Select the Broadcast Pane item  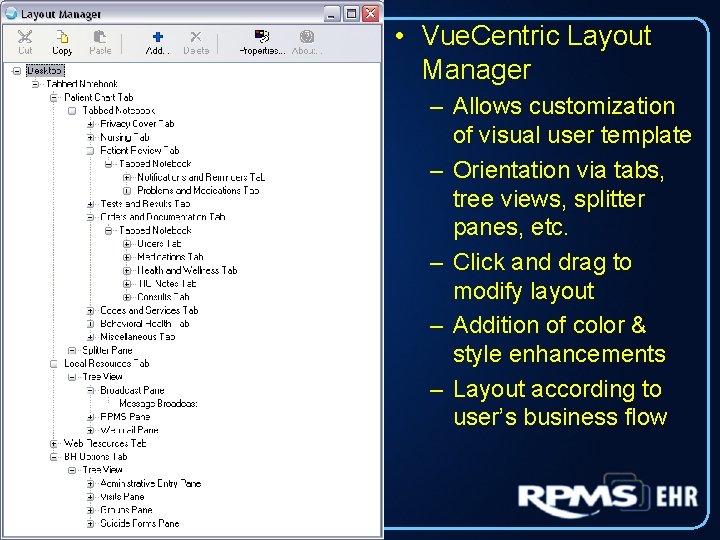coord(132,390)
